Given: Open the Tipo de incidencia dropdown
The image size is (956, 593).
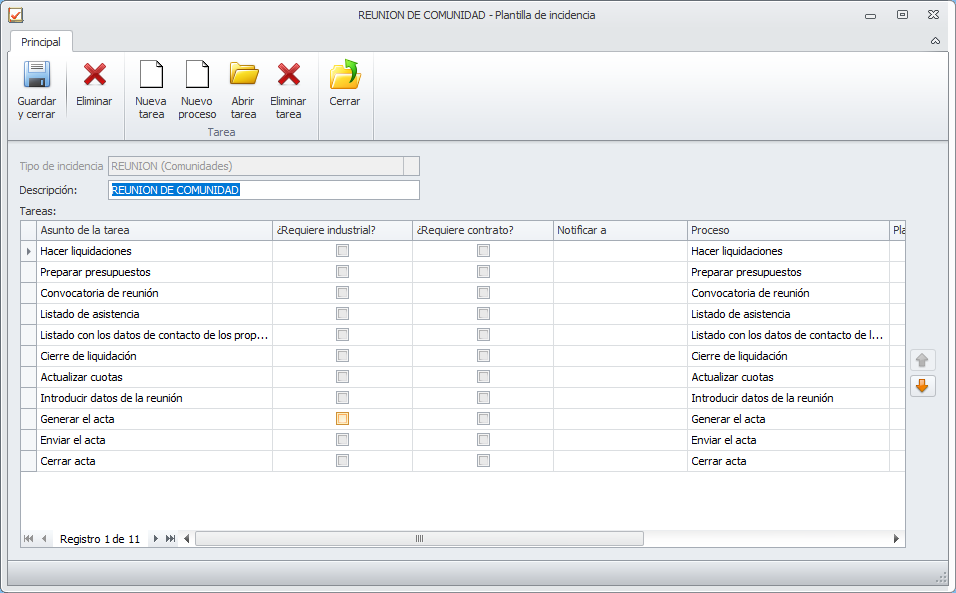Looking at the screenshot, I should click(x=412, y=166).
